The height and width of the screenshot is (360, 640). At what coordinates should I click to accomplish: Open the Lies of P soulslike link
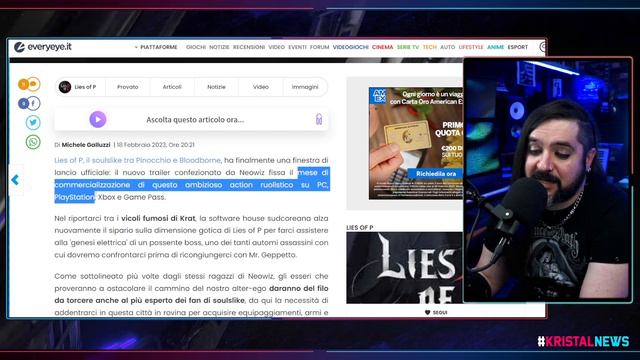[x=137, y=160]
